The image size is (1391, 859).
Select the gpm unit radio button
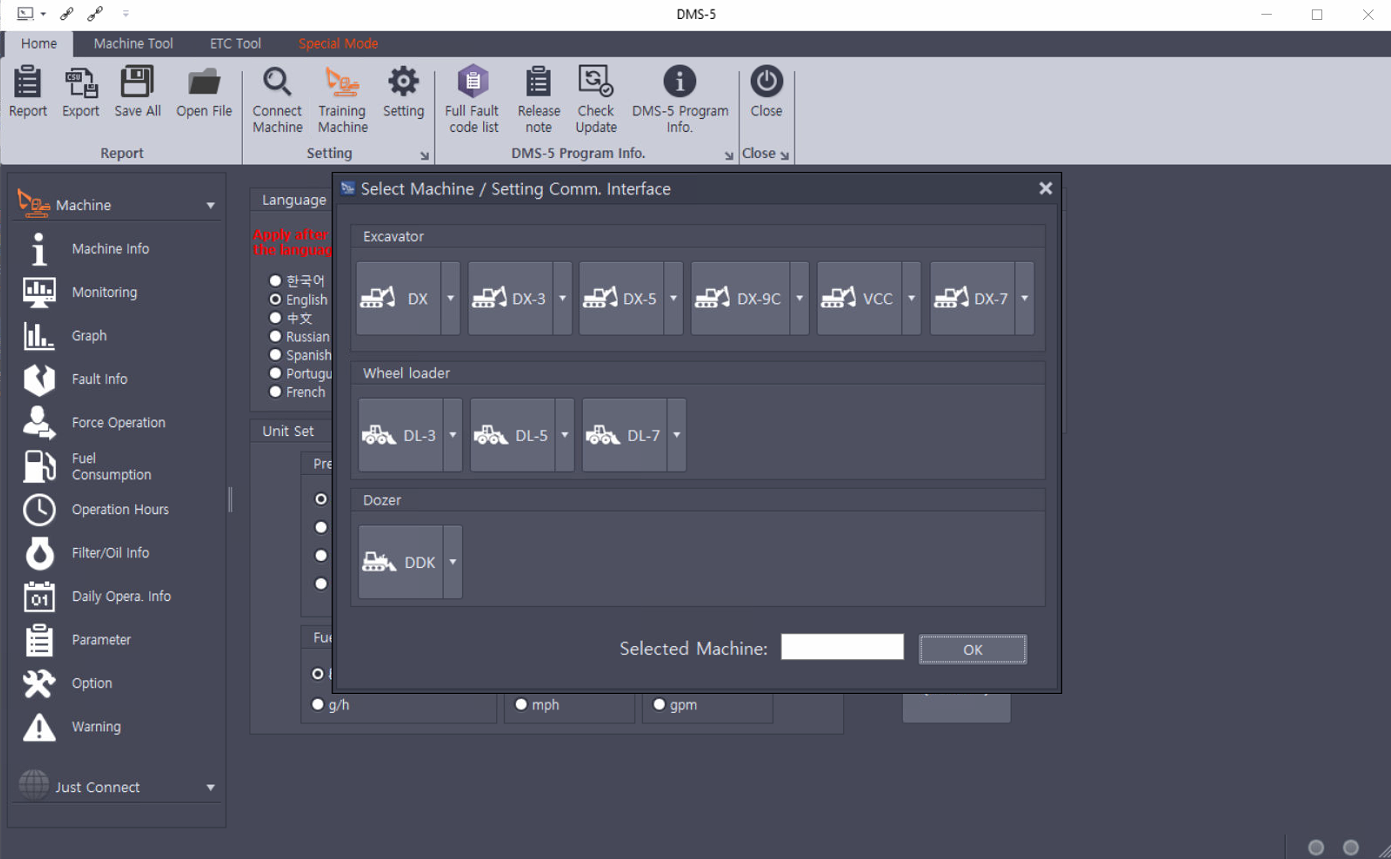click(659, 705)
